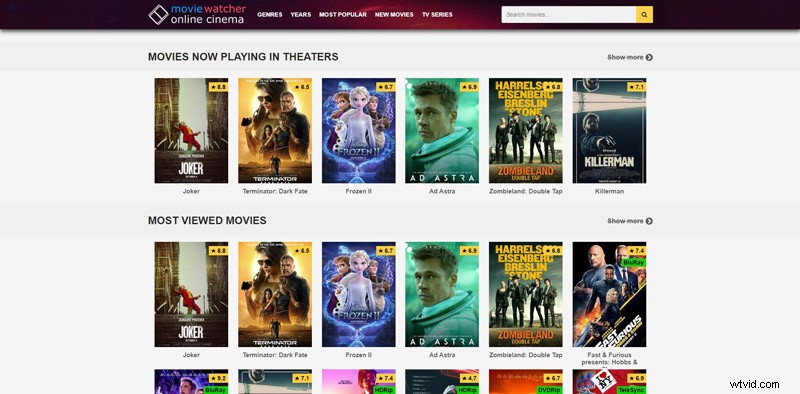The image size is (800, 394).
Task: Click inside the Search movies field
Action: [568, 15]
